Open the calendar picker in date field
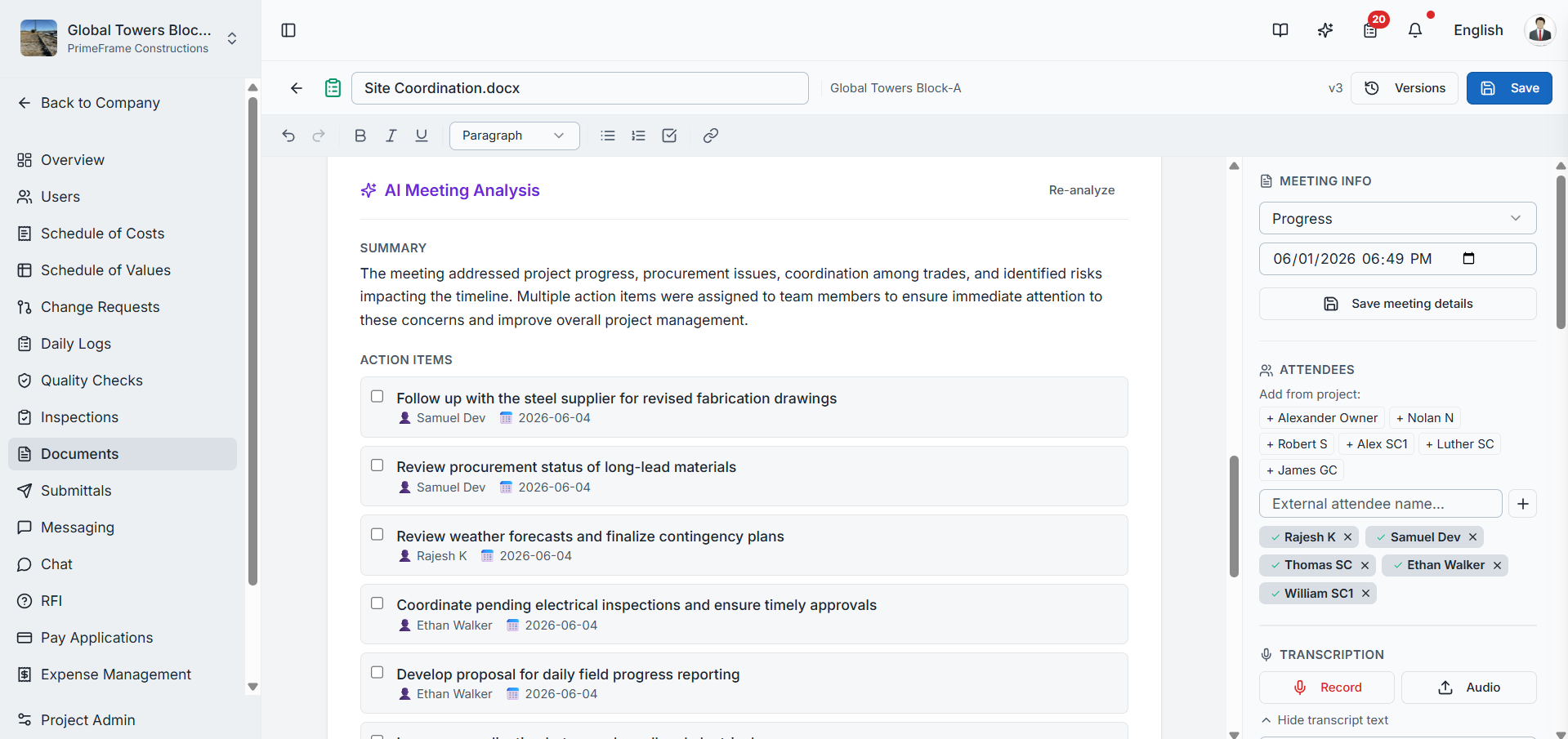Image resolution: width=1568 pixels, height=739 pixels. pyautogui.click(x=1468, y=258)
